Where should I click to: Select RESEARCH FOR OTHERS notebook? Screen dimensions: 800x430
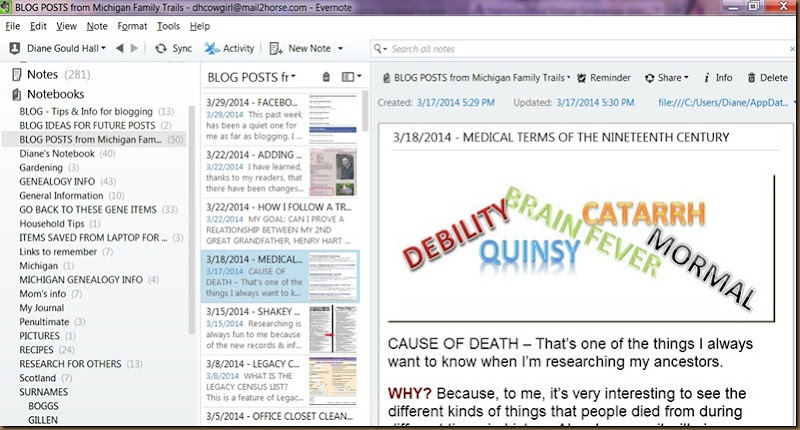coord(81,364)
